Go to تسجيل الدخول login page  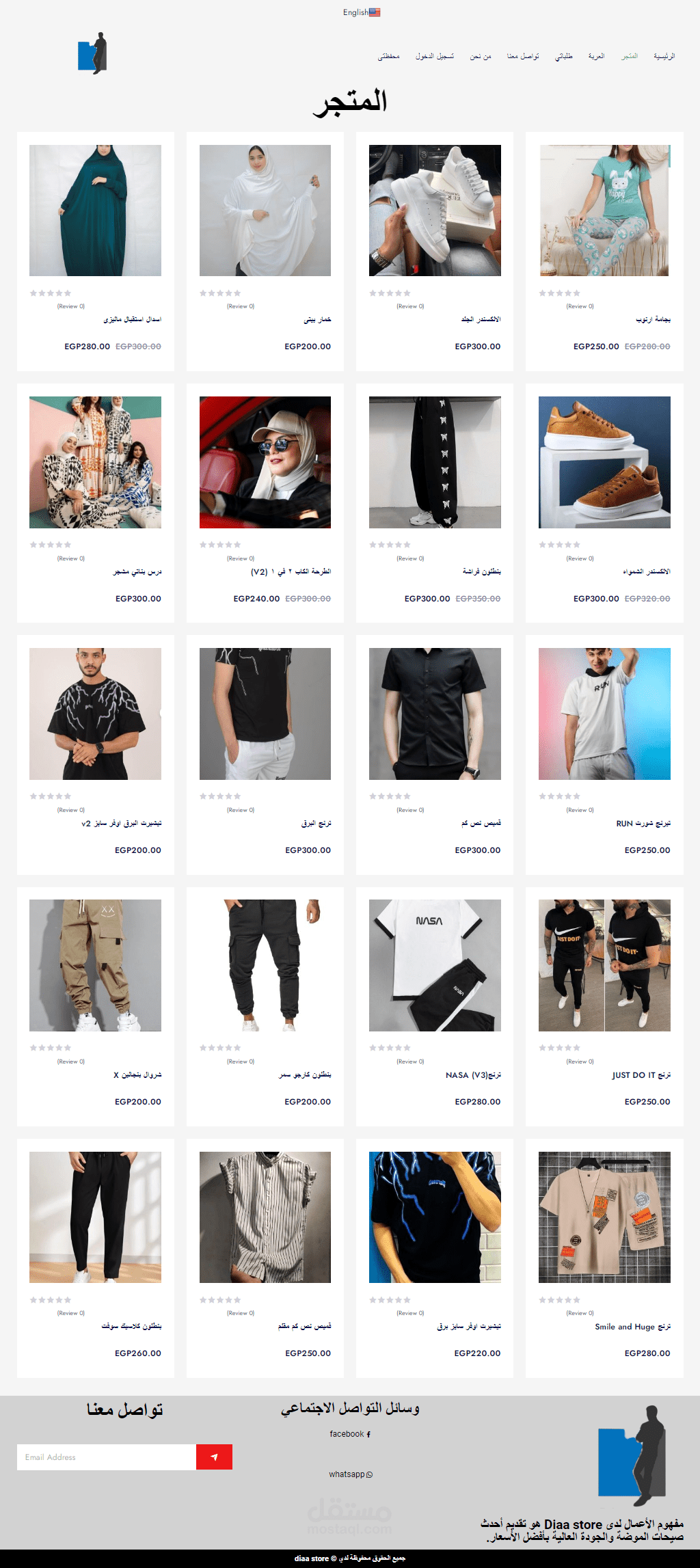(435, 56)
